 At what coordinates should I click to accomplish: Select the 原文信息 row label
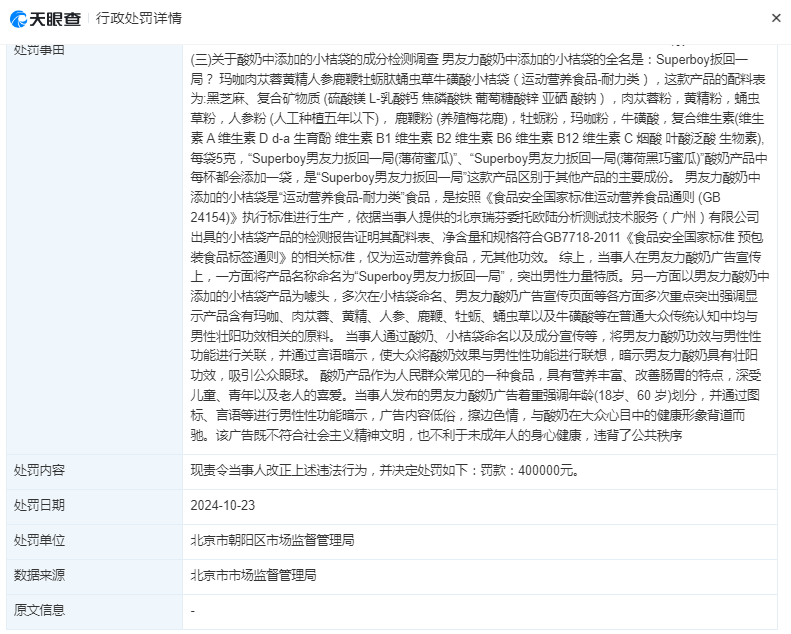[x=39, y=610]
